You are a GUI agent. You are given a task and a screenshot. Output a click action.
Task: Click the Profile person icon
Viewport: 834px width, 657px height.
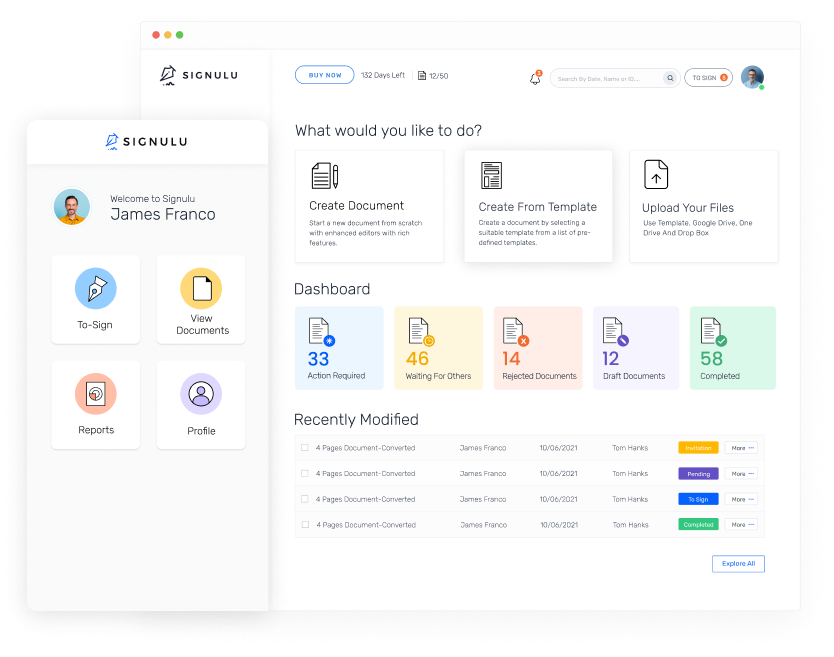pyautogui.click(x=201, y=394)
